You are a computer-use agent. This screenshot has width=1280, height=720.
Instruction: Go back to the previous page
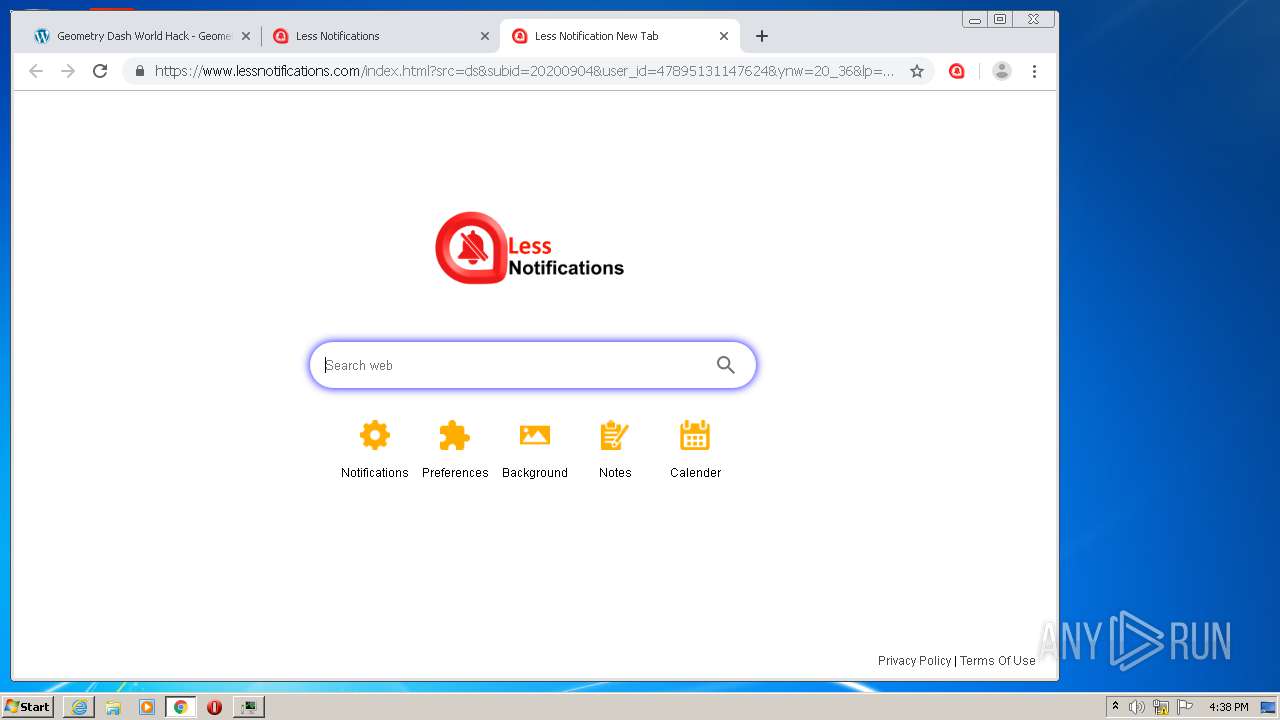pyautogui.click(x=36, y=71)
